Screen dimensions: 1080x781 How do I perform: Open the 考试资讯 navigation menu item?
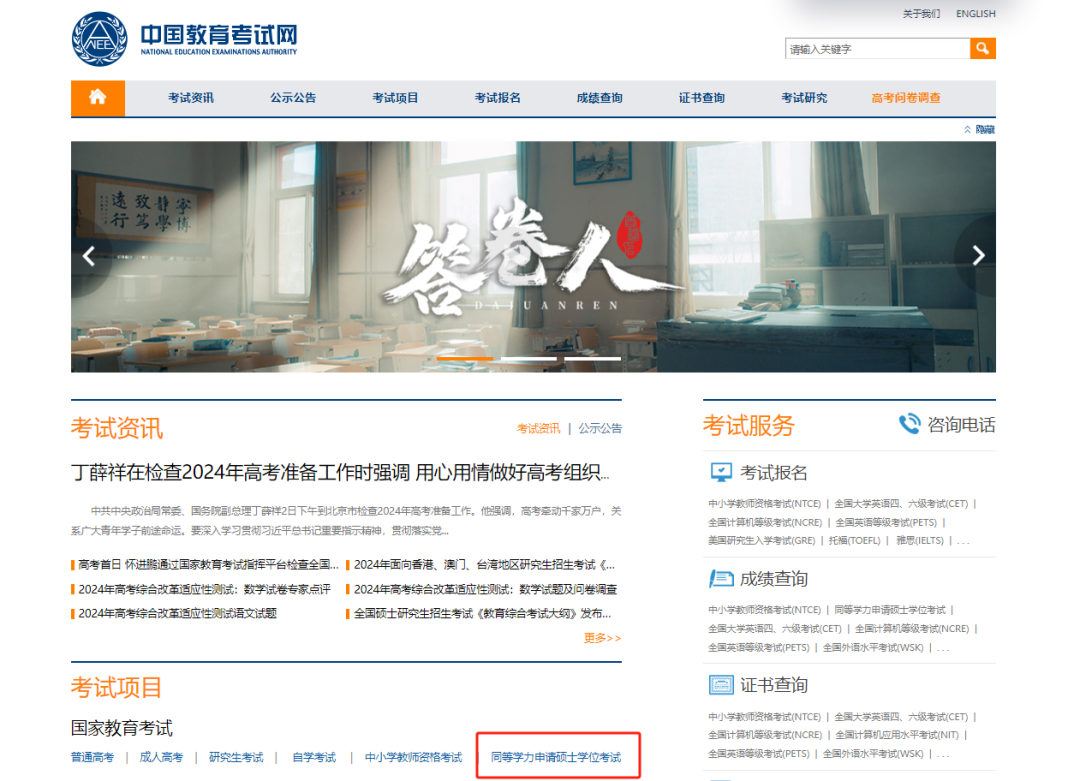tap(191, 98)
